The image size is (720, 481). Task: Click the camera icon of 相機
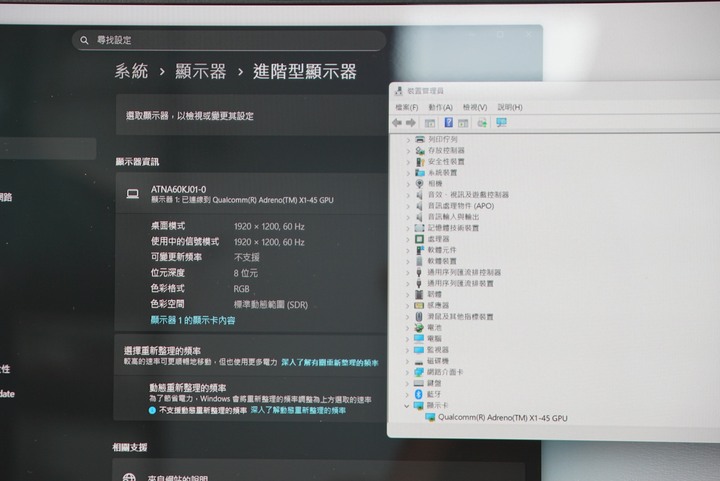(420, 184)
